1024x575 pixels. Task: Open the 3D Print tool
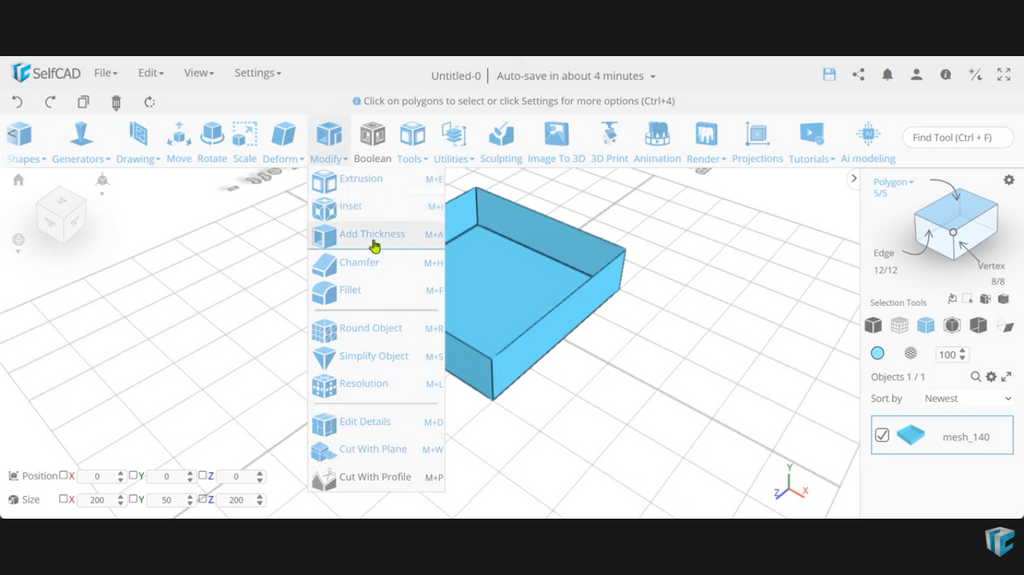609,142
